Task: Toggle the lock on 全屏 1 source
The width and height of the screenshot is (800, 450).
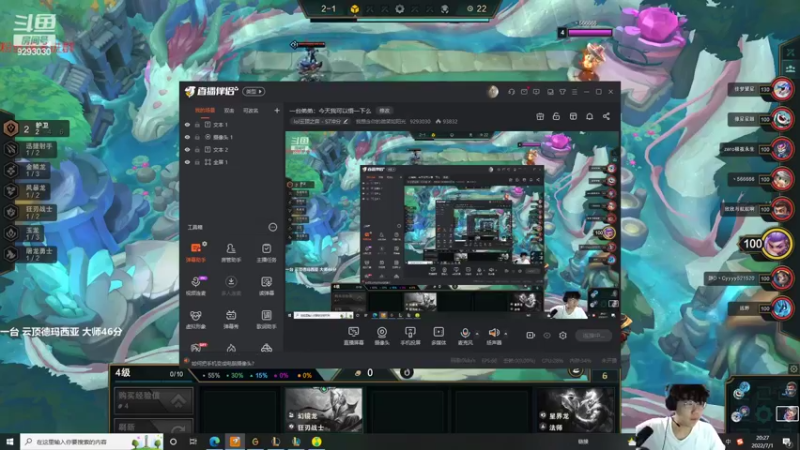Action: (197, 162)
